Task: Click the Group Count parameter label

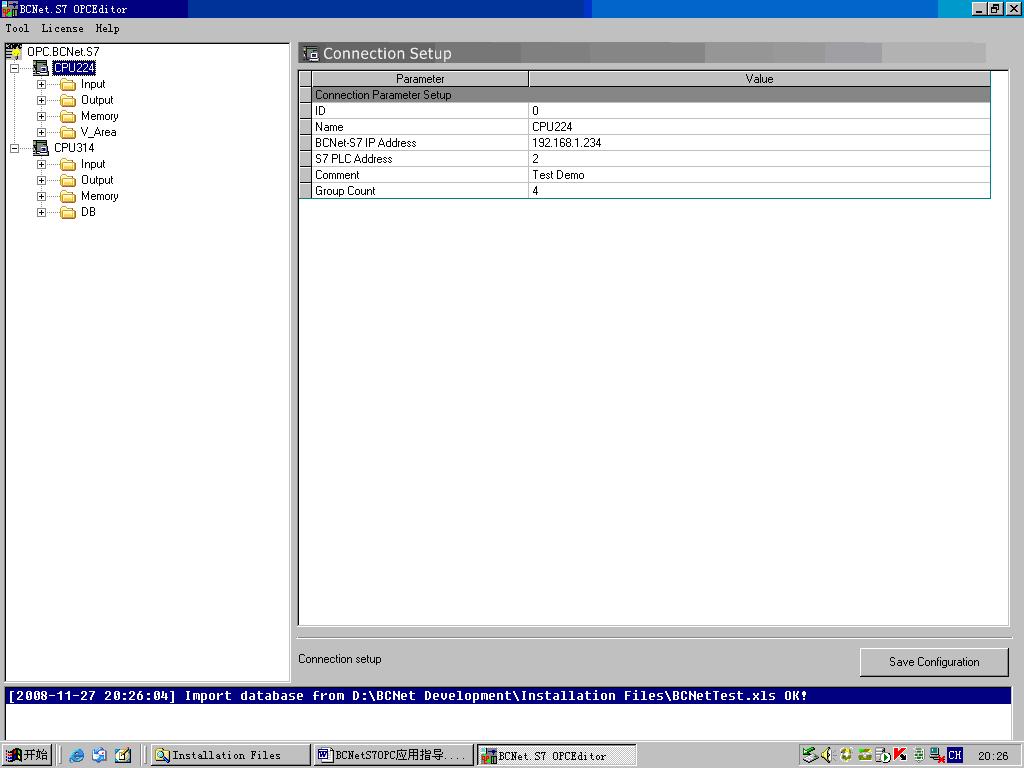Action: pyautogui.click(x=345, y=191)
